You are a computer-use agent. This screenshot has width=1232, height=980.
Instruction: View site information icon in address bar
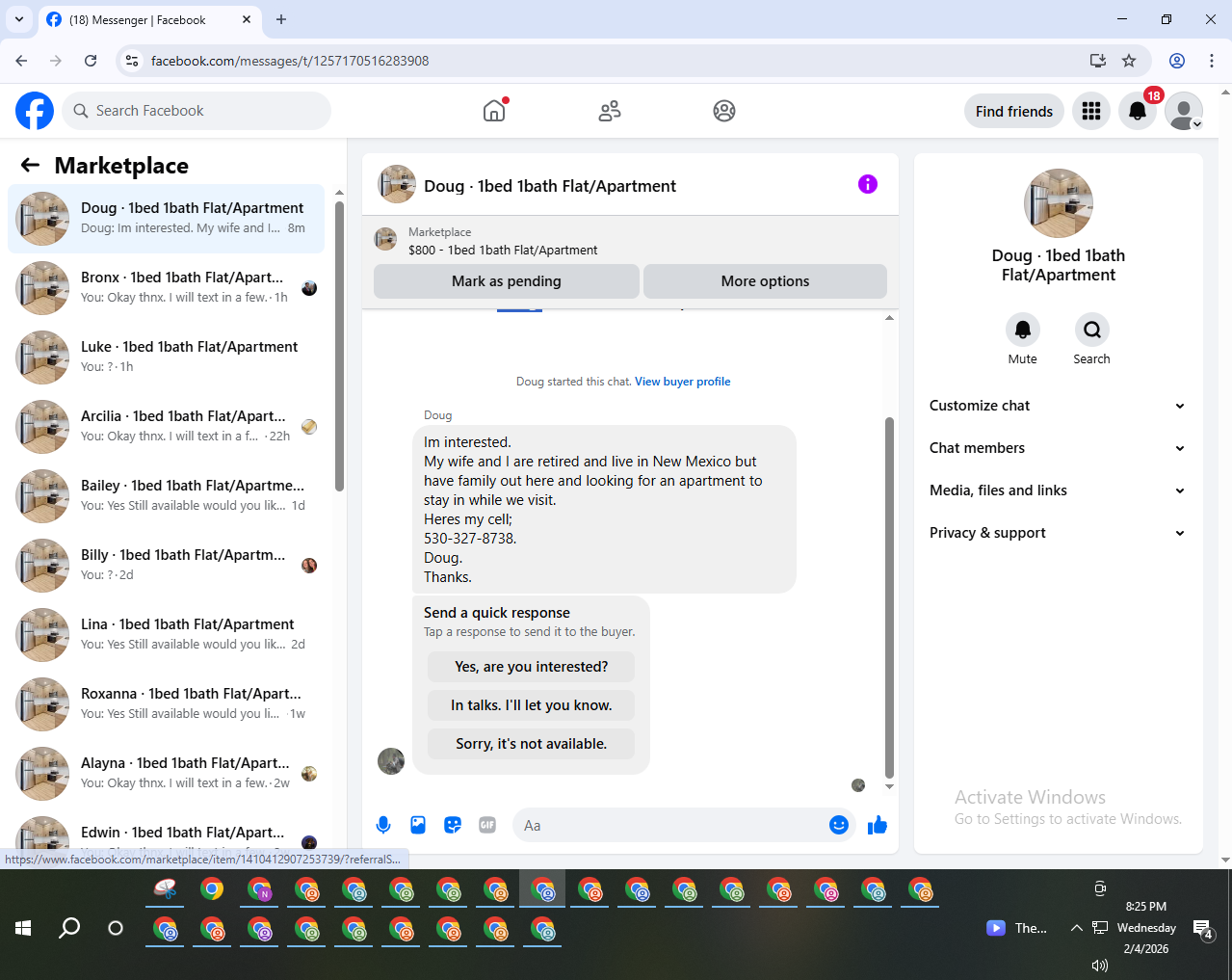(x=133, y=61)
